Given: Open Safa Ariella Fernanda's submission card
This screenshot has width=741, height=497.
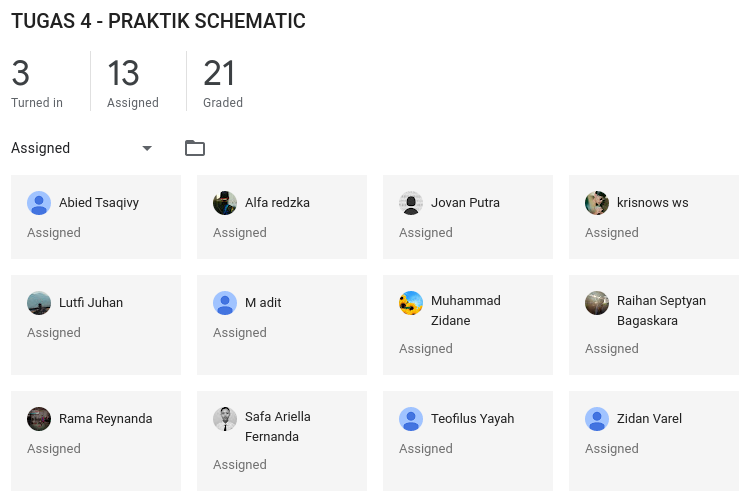Looking at the screenshot, I should 282,441.
